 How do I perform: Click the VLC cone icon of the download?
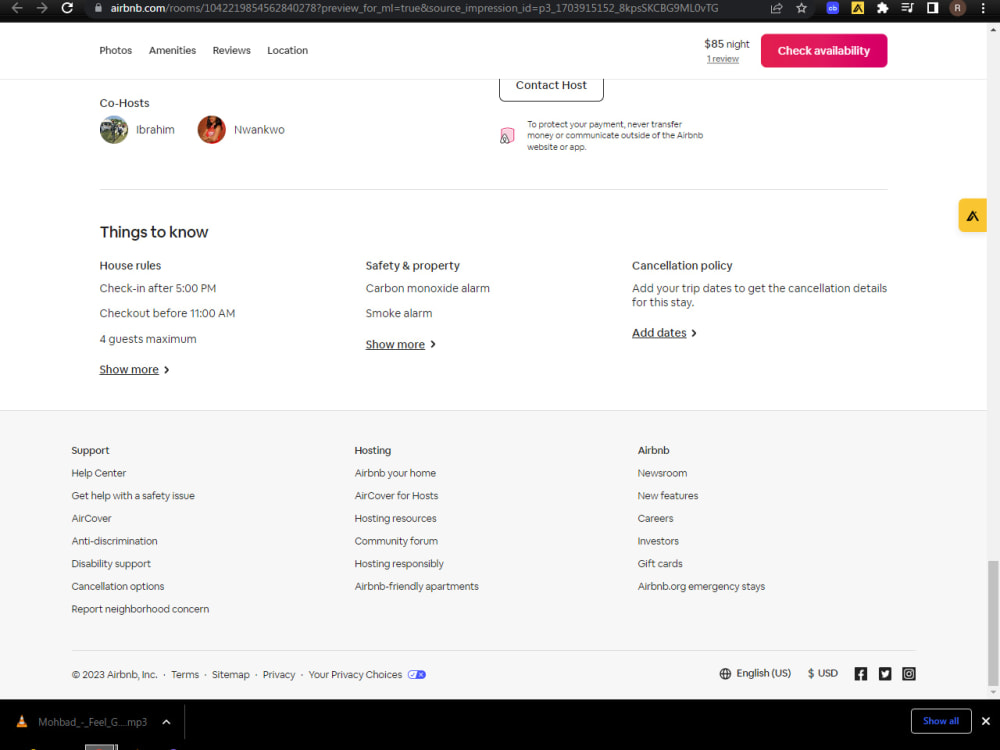[x=22, y=721]
